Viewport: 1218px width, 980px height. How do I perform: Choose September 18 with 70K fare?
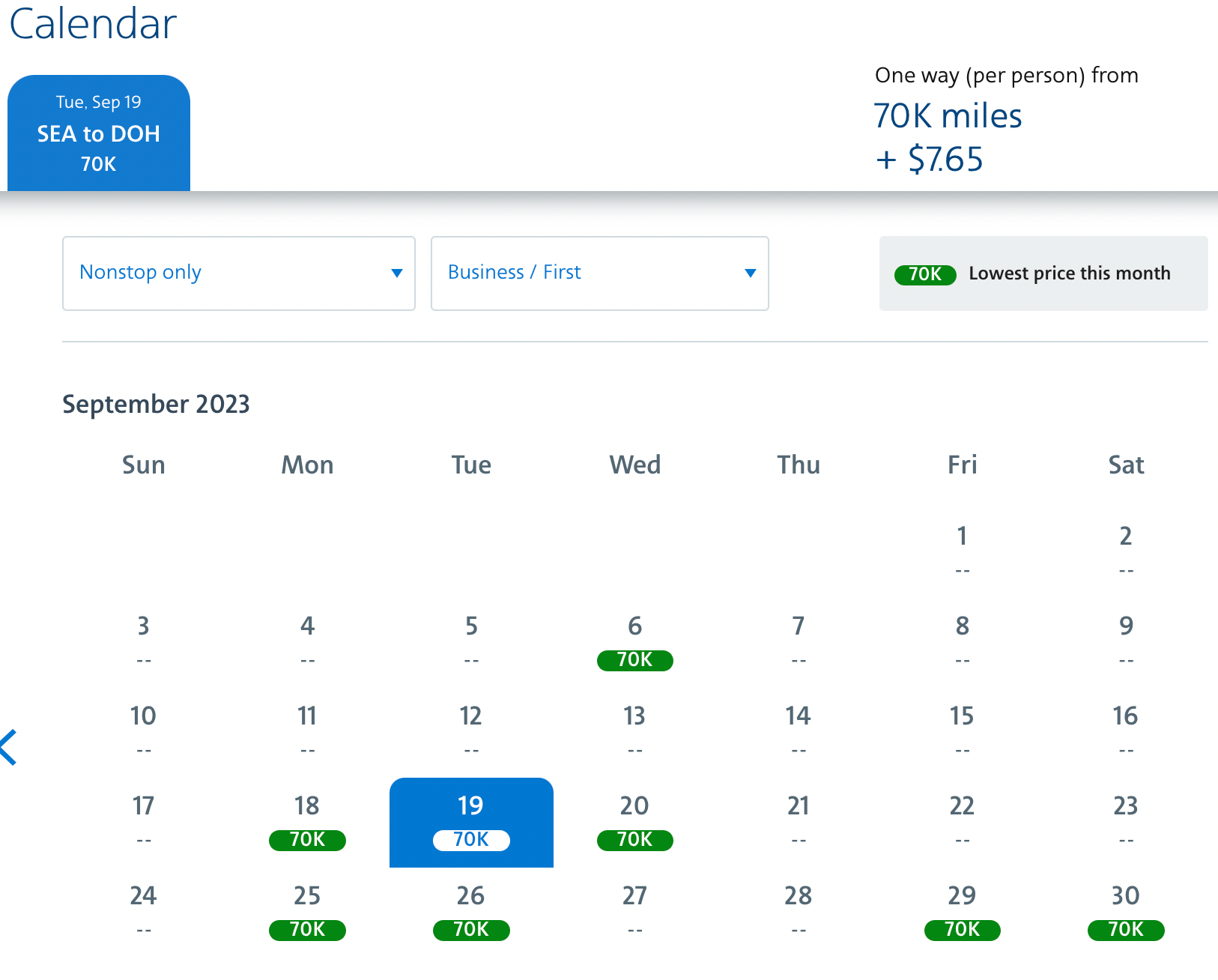307,822
